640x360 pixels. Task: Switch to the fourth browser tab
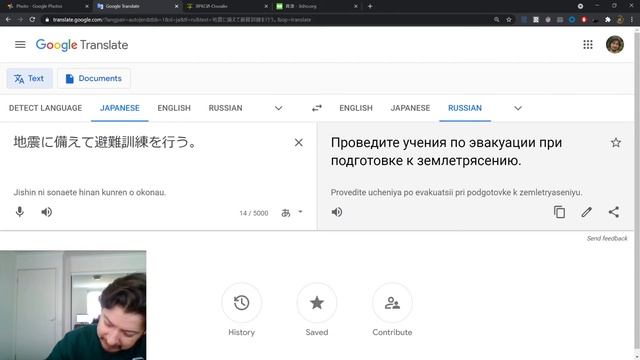316,6
